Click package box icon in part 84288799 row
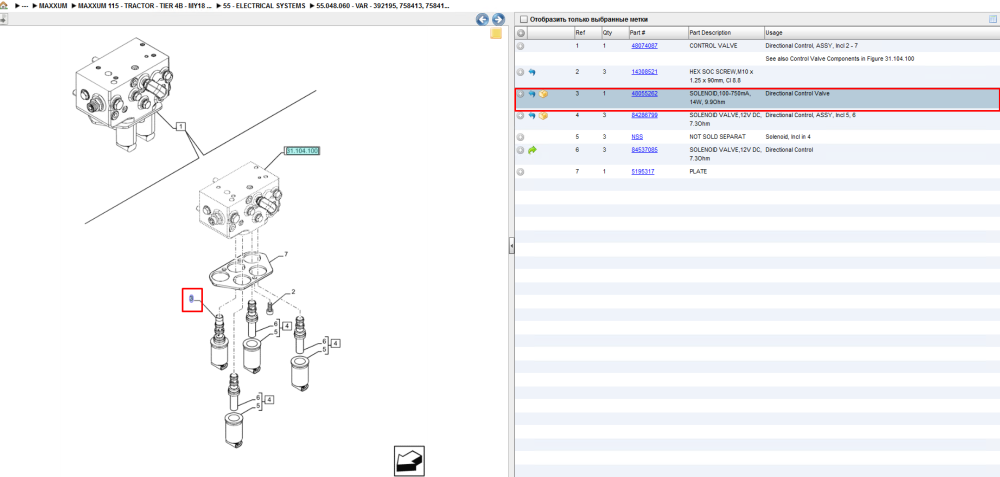This screenshot has height=477, width=1000. tap(543, 115)
